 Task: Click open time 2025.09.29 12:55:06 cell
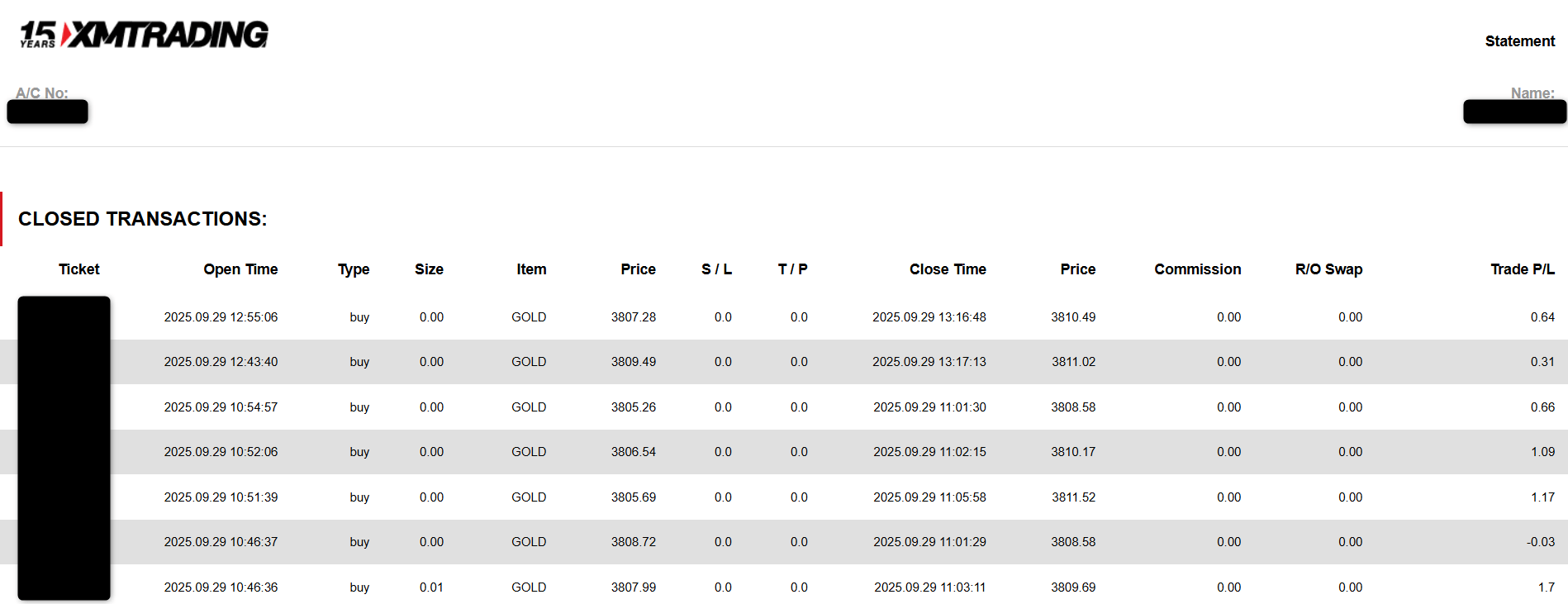pyautogui.click(x=221, y=317)
